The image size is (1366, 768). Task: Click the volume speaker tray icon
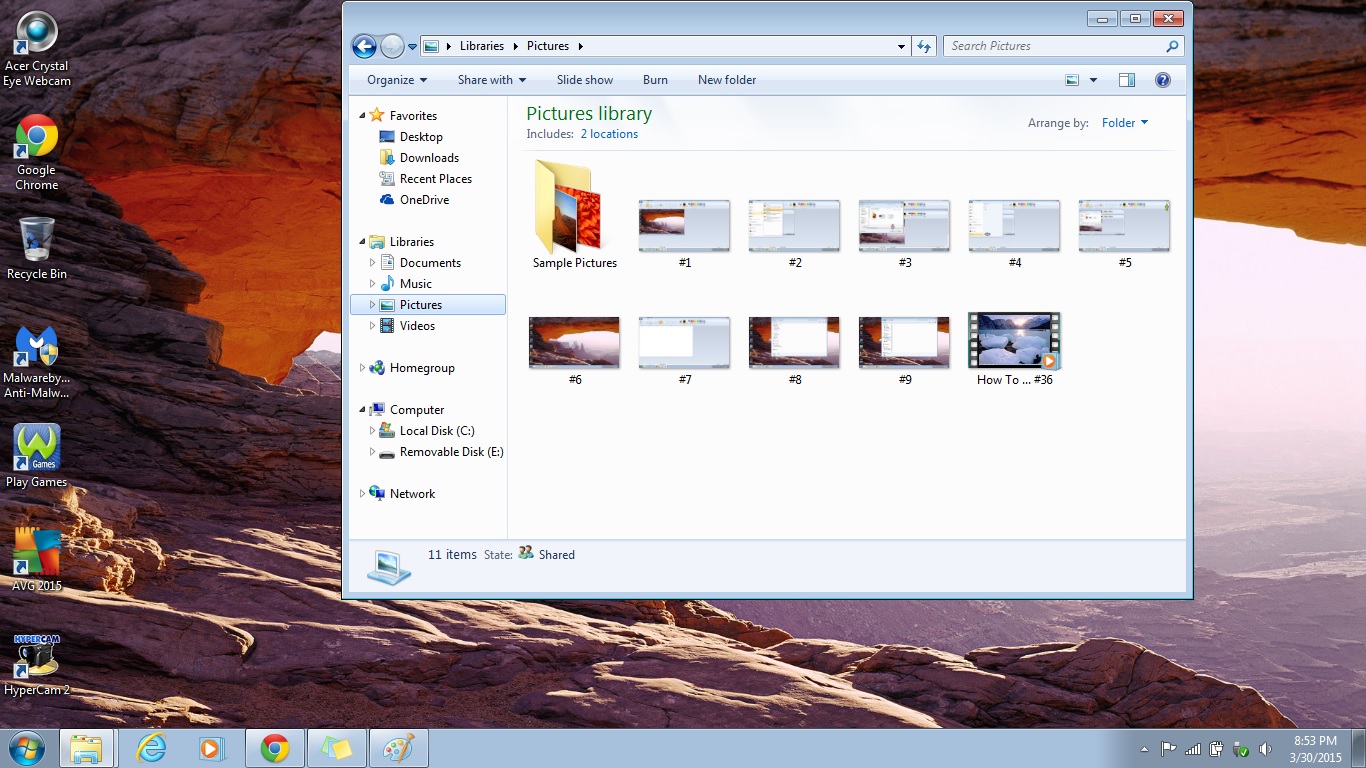pos(1265,749)
